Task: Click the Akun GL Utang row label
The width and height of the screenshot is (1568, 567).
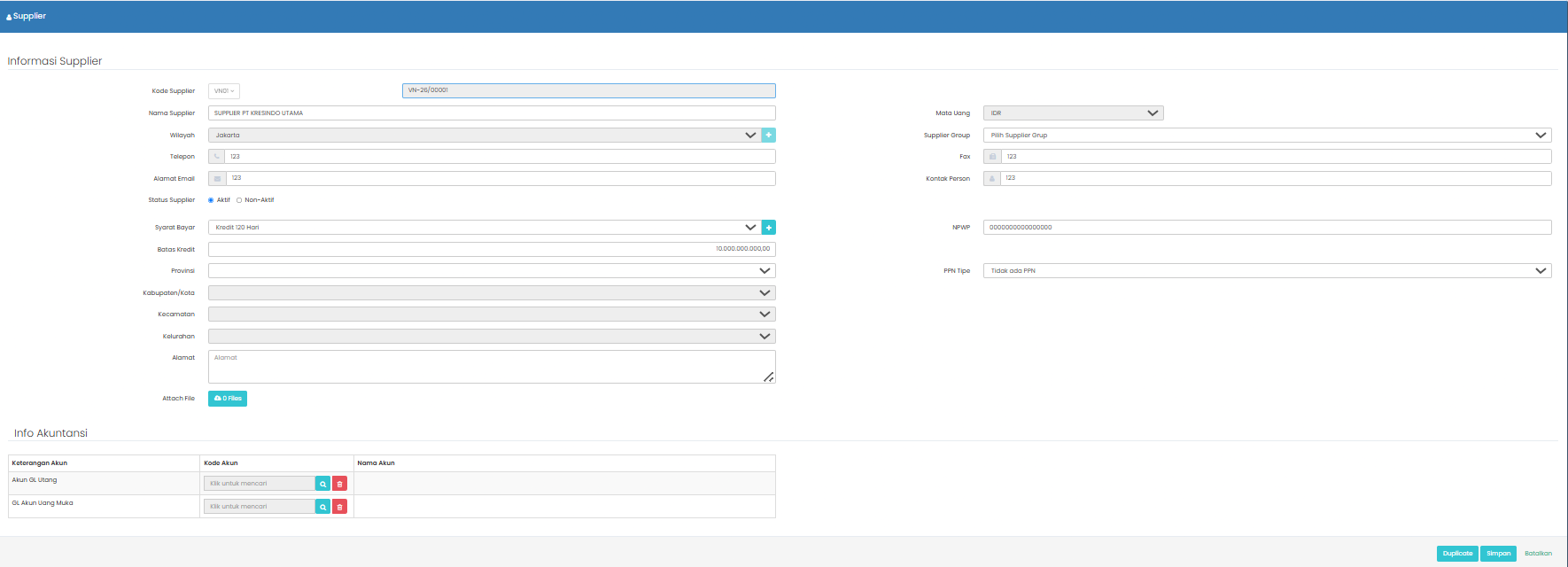Action: (35, 480)
